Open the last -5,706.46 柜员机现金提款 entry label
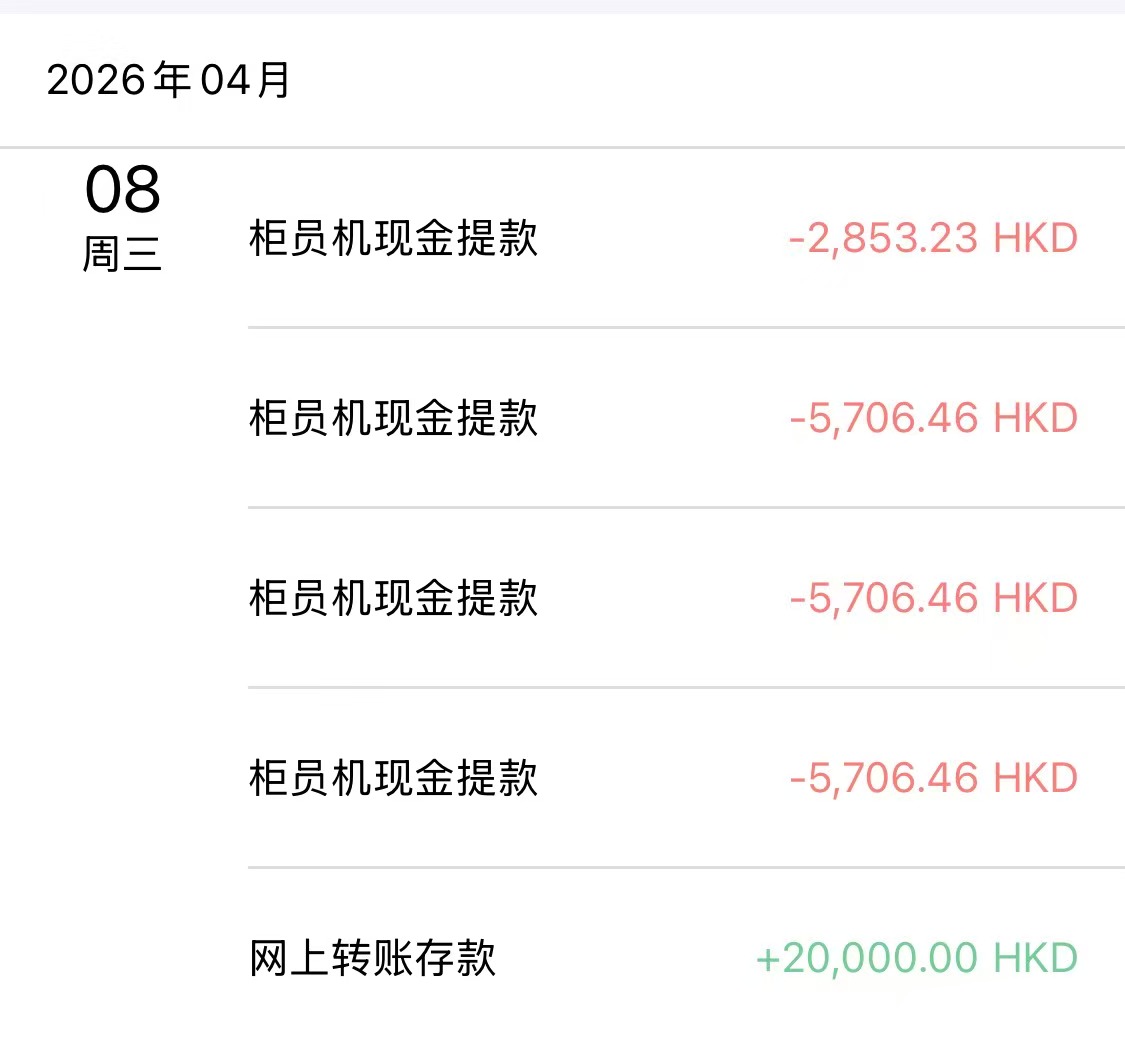The image size is (1125, 1037). 393,778
